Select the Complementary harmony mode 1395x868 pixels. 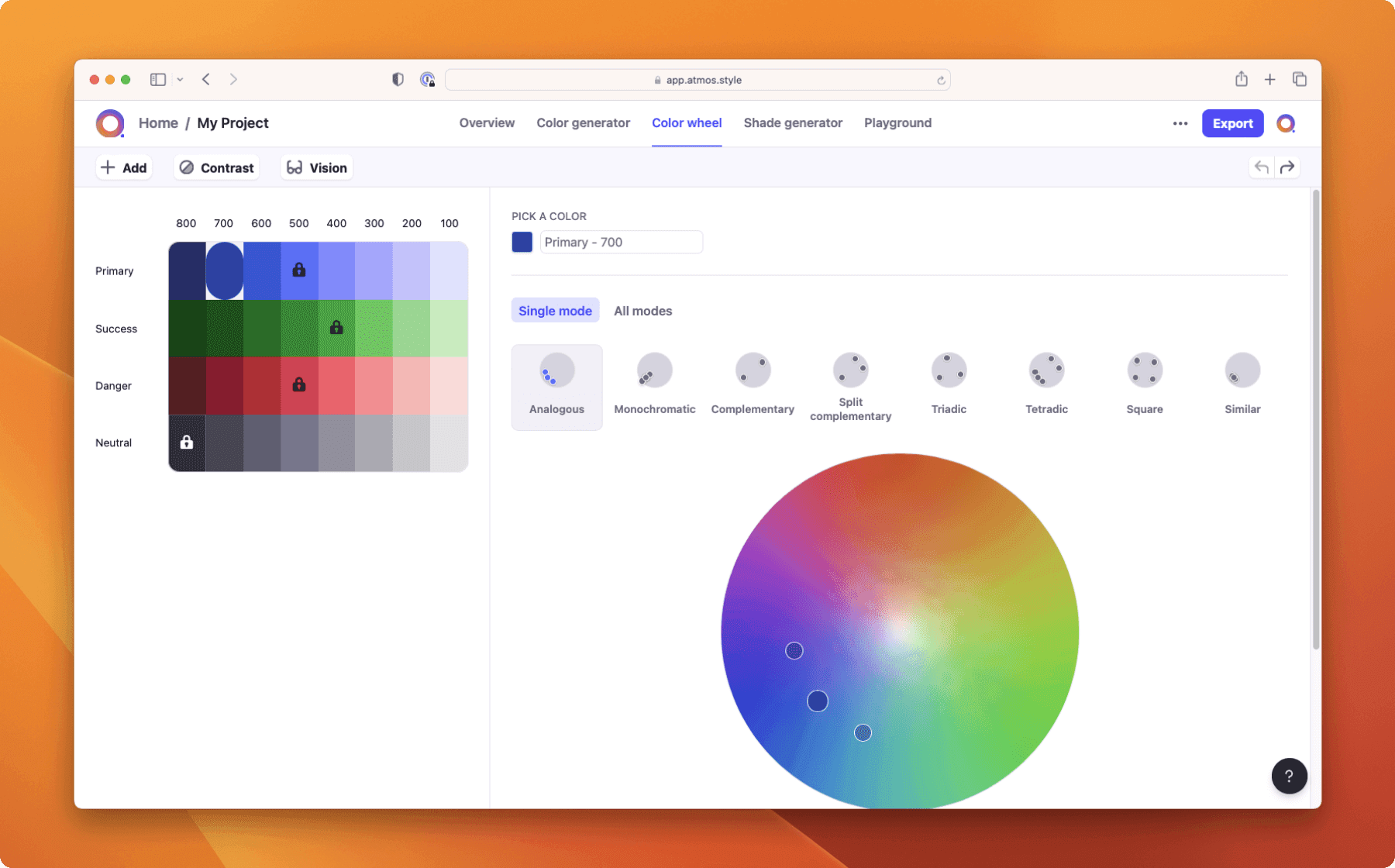click(753, 380)
